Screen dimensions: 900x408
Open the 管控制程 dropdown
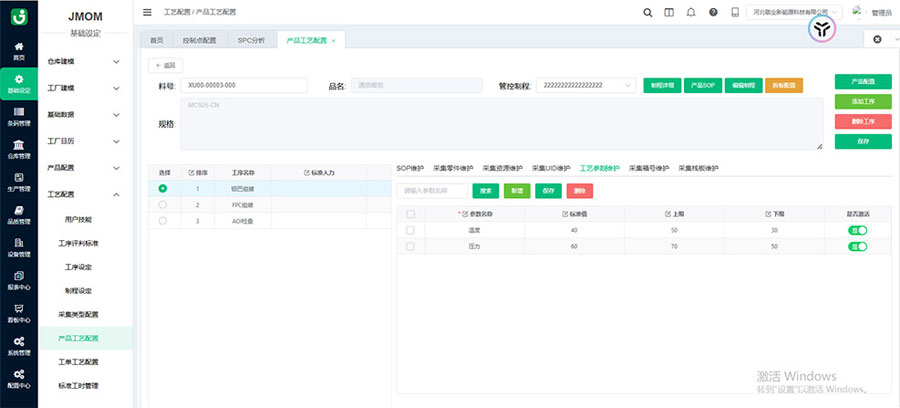586,86
